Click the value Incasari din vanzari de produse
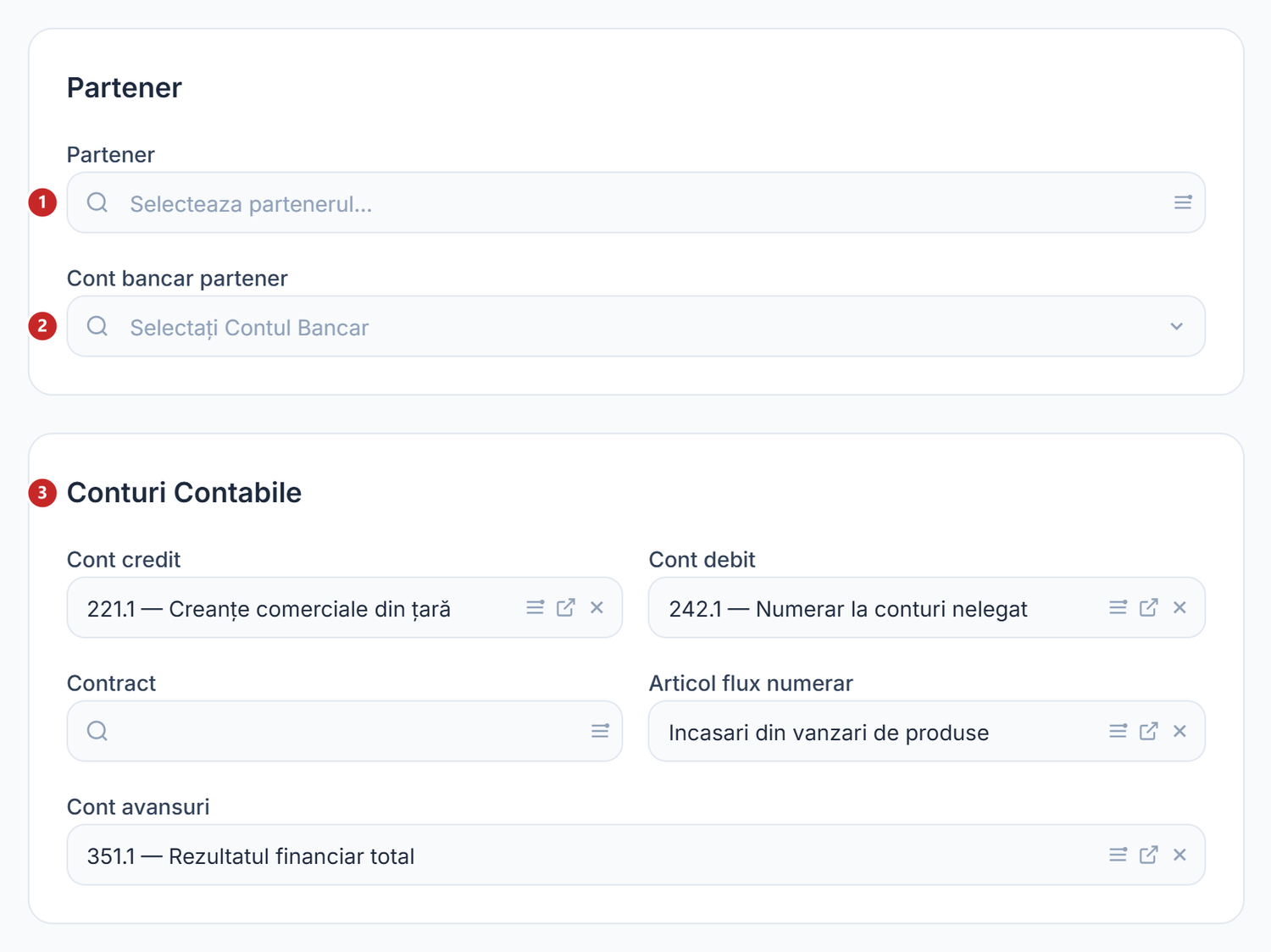Screen dimensions: 1271x952 click(x=829, y=733)
